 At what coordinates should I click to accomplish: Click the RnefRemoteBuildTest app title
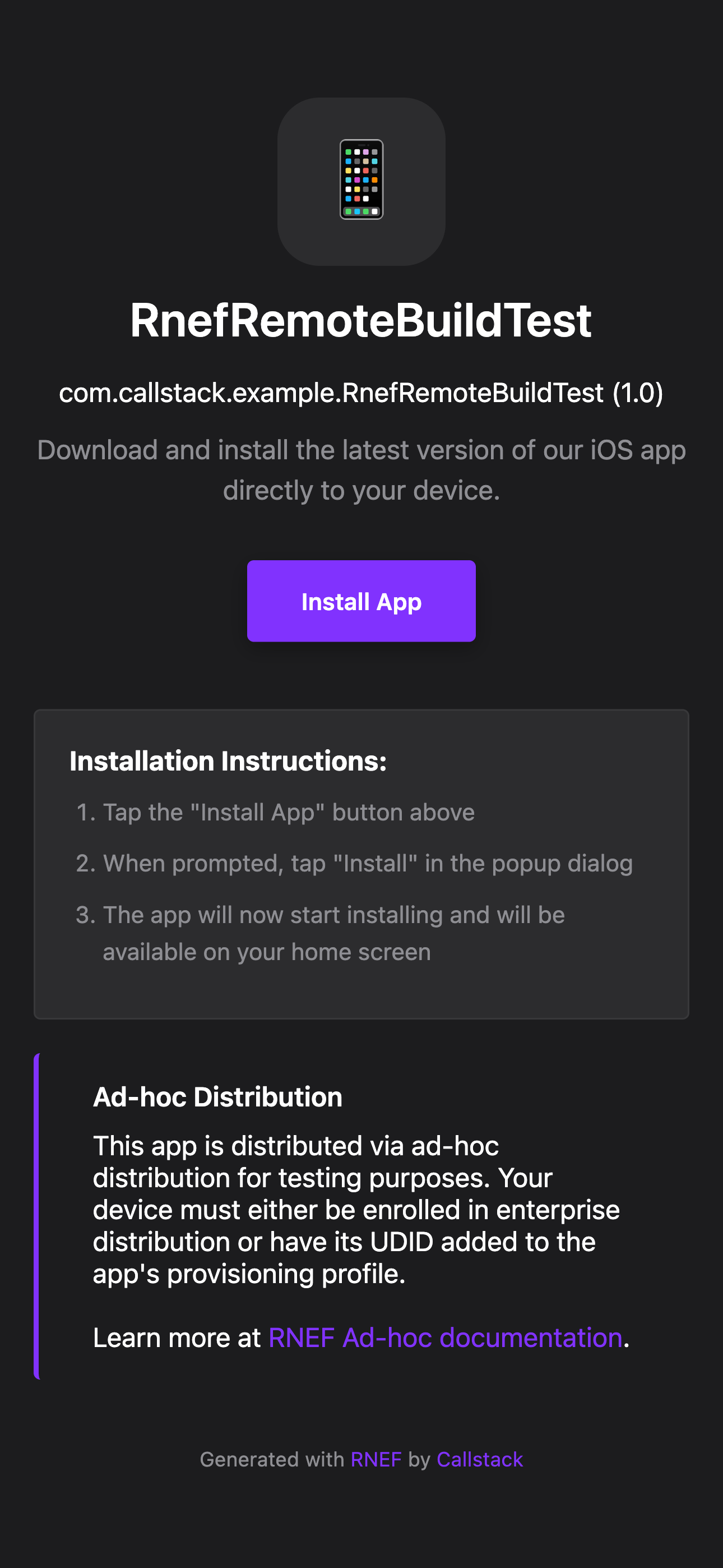pyautogui.click(x=361, y=321)
